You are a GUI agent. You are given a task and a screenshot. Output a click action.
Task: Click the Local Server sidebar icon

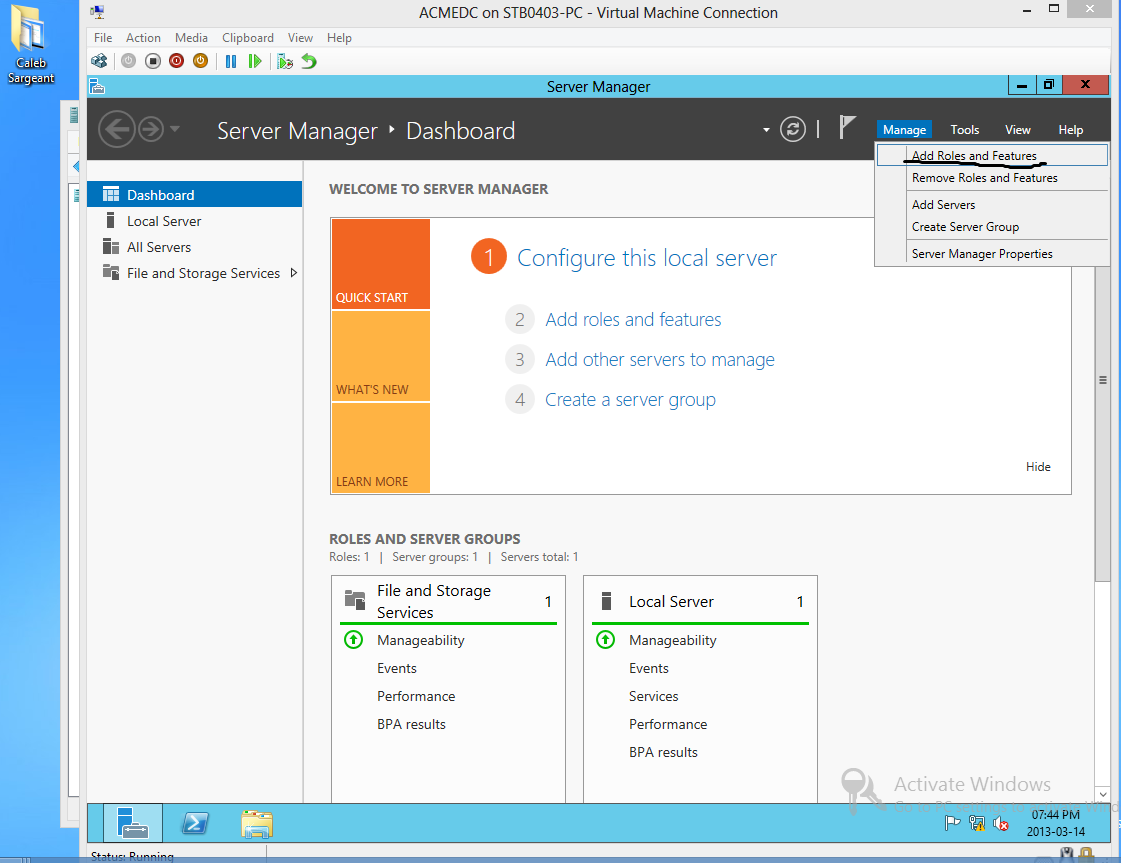111,220
